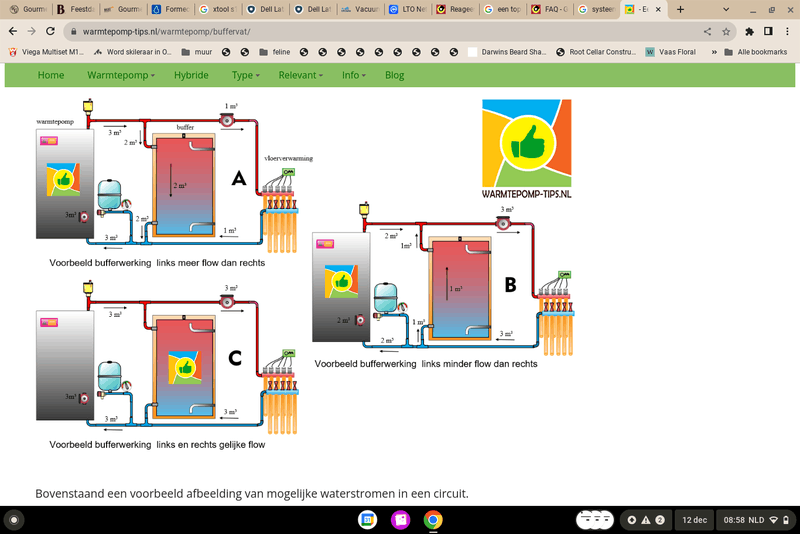Switch to the LTO Net tab
Viewport: 800px width, 534px height.
click(407, 9)
